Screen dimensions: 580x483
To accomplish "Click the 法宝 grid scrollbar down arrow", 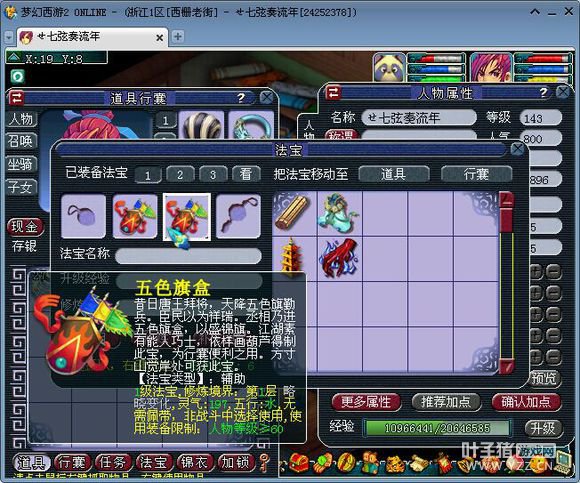I will (506, 366).
